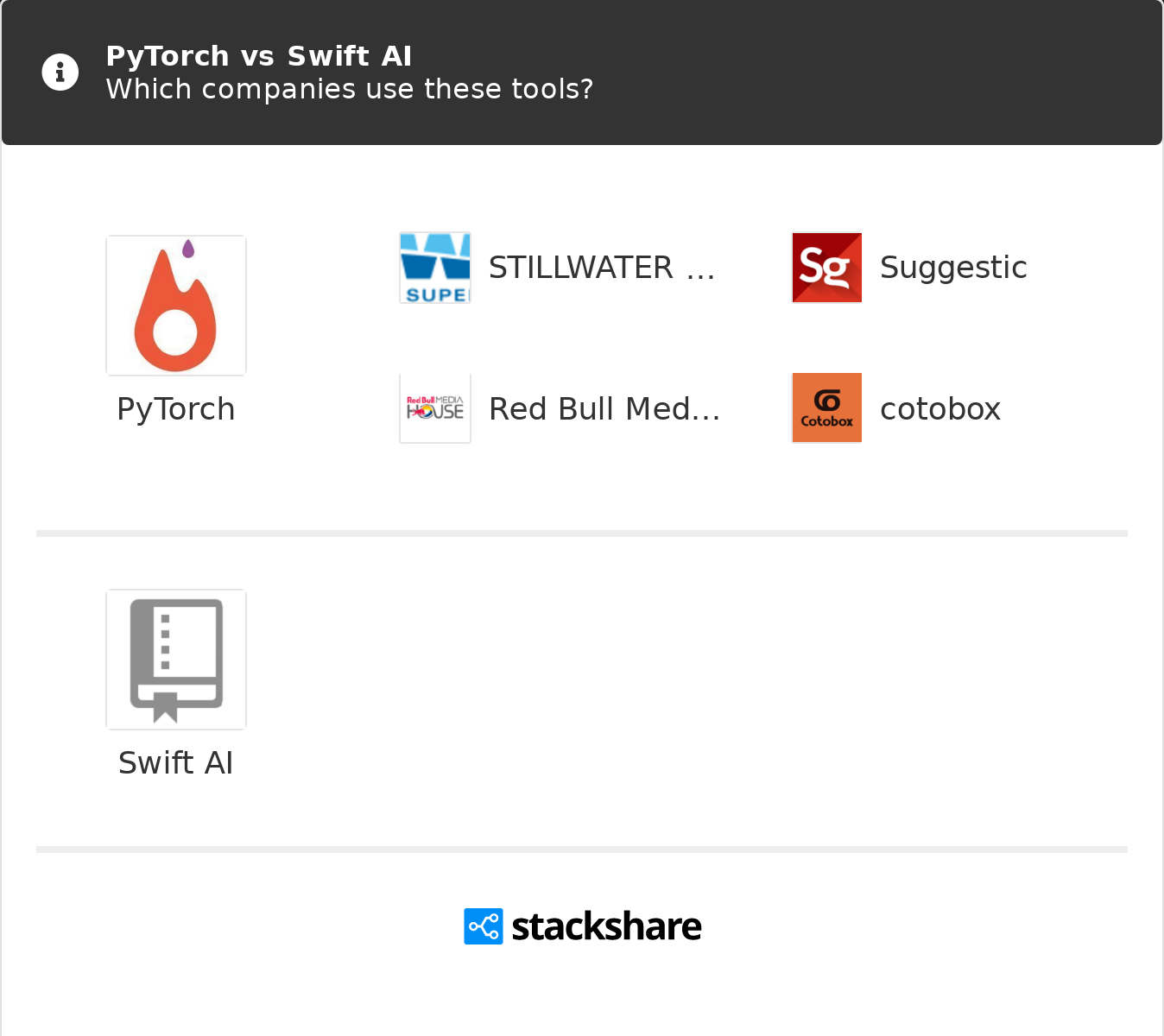Click the truncated Red Bull Med… name
This screenshot has height=1036, width=1164.
(604, 409)
